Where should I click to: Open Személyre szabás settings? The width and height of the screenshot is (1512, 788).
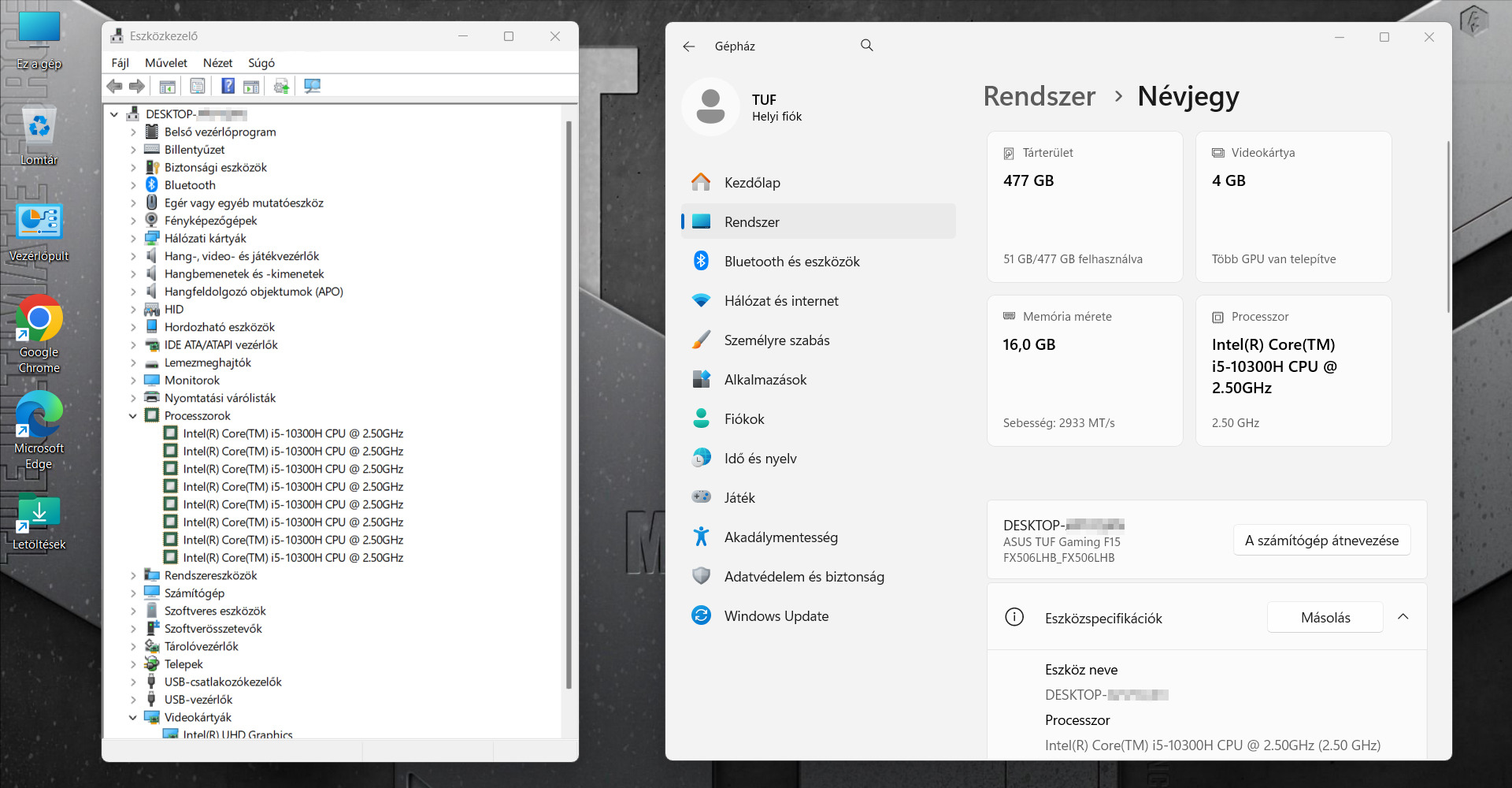[818, 340]
